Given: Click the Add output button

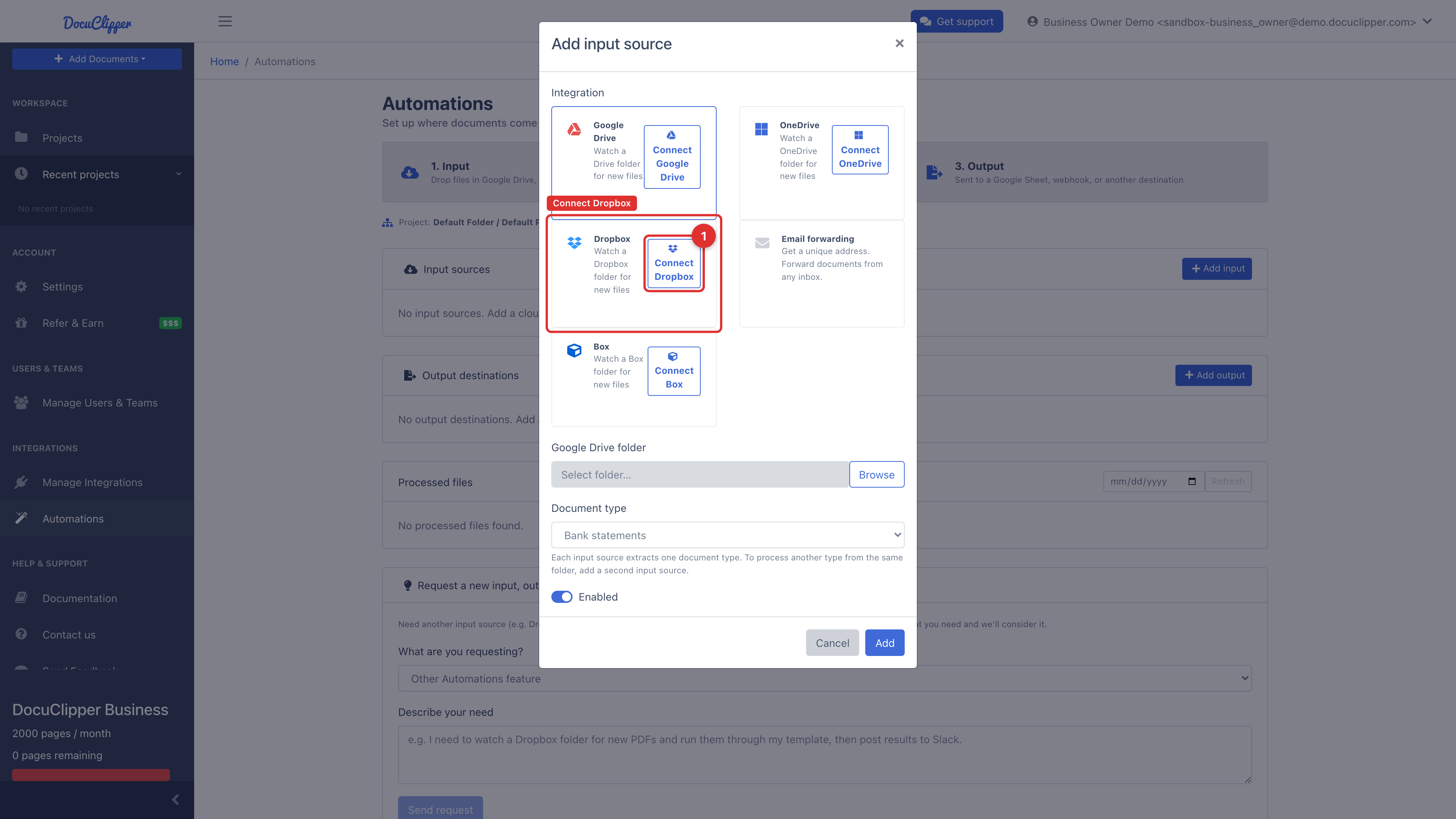Looking at the screenshot, I should pos(1213,375).
